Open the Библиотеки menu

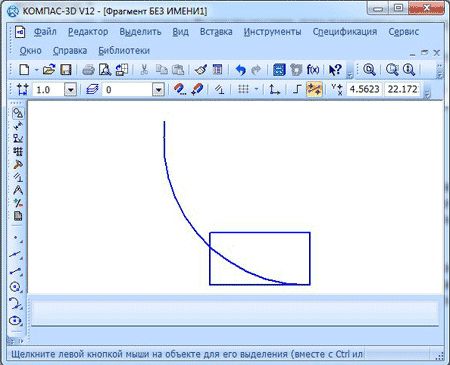[124, 51]
